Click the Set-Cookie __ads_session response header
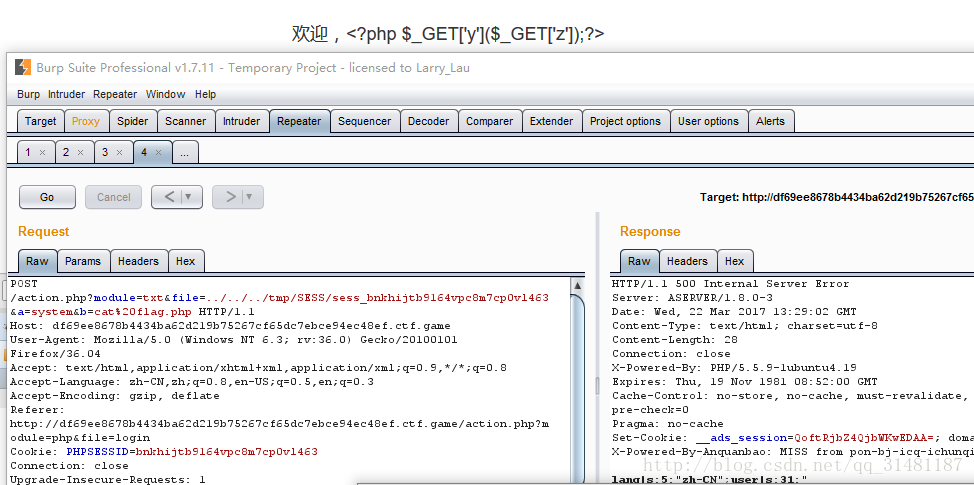This screenshot has width=974, height=485. tap(793, 437)
